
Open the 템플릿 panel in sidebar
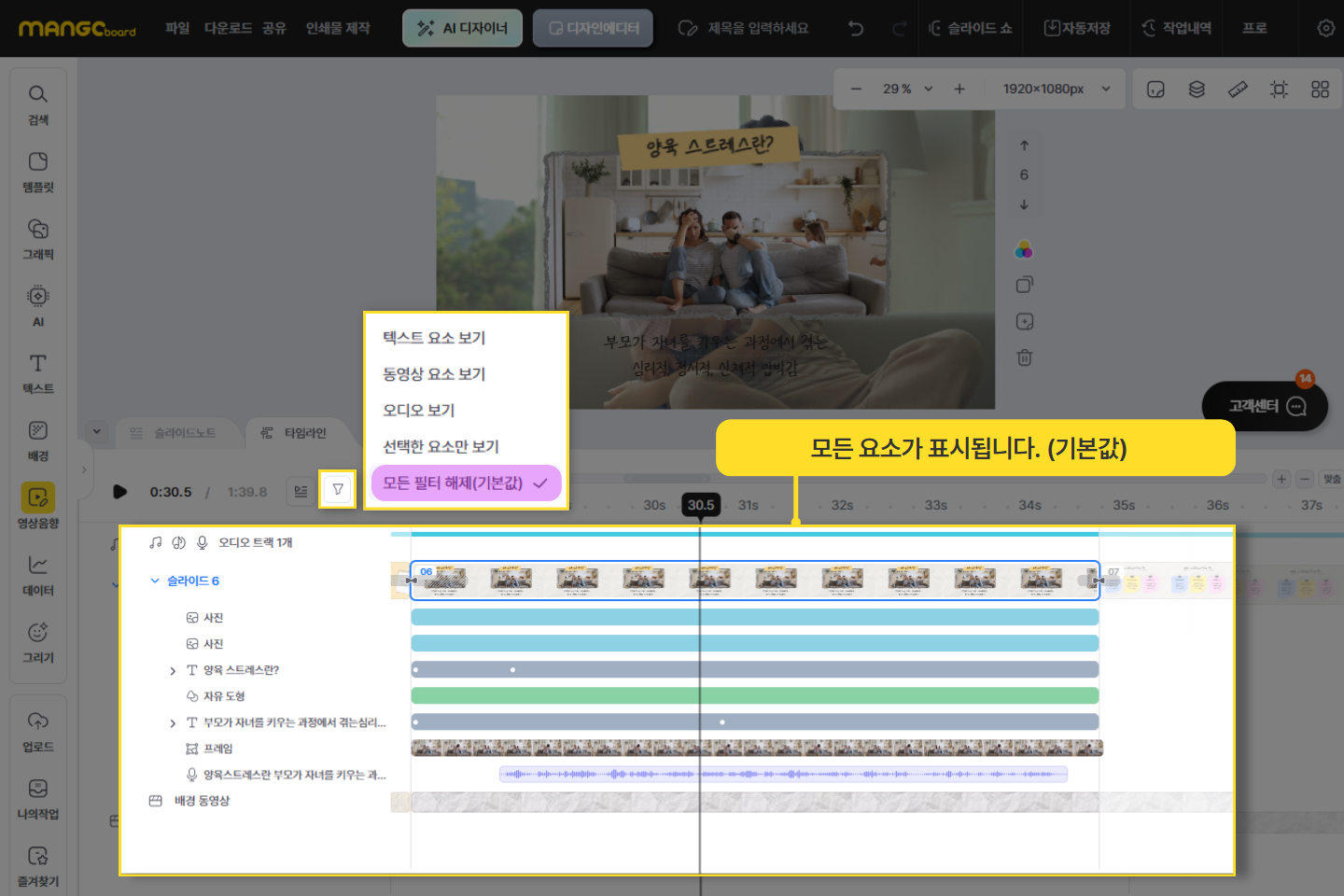coord(37,172)
